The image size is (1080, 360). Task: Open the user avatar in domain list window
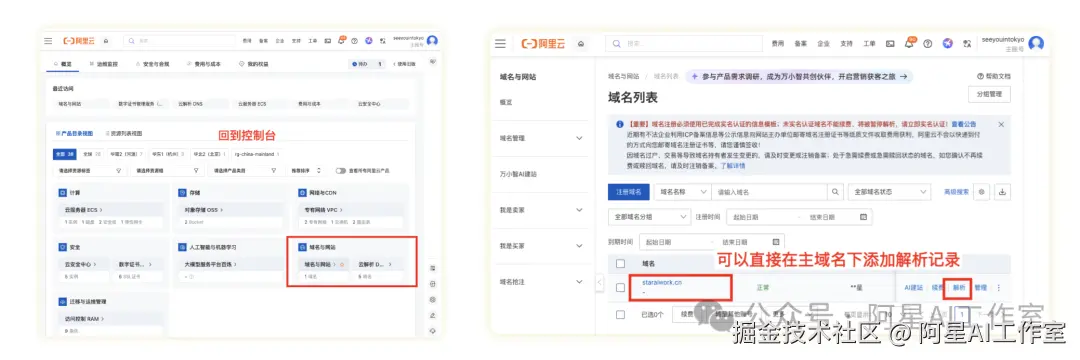pyautogui.click(x=1036, y=43)
